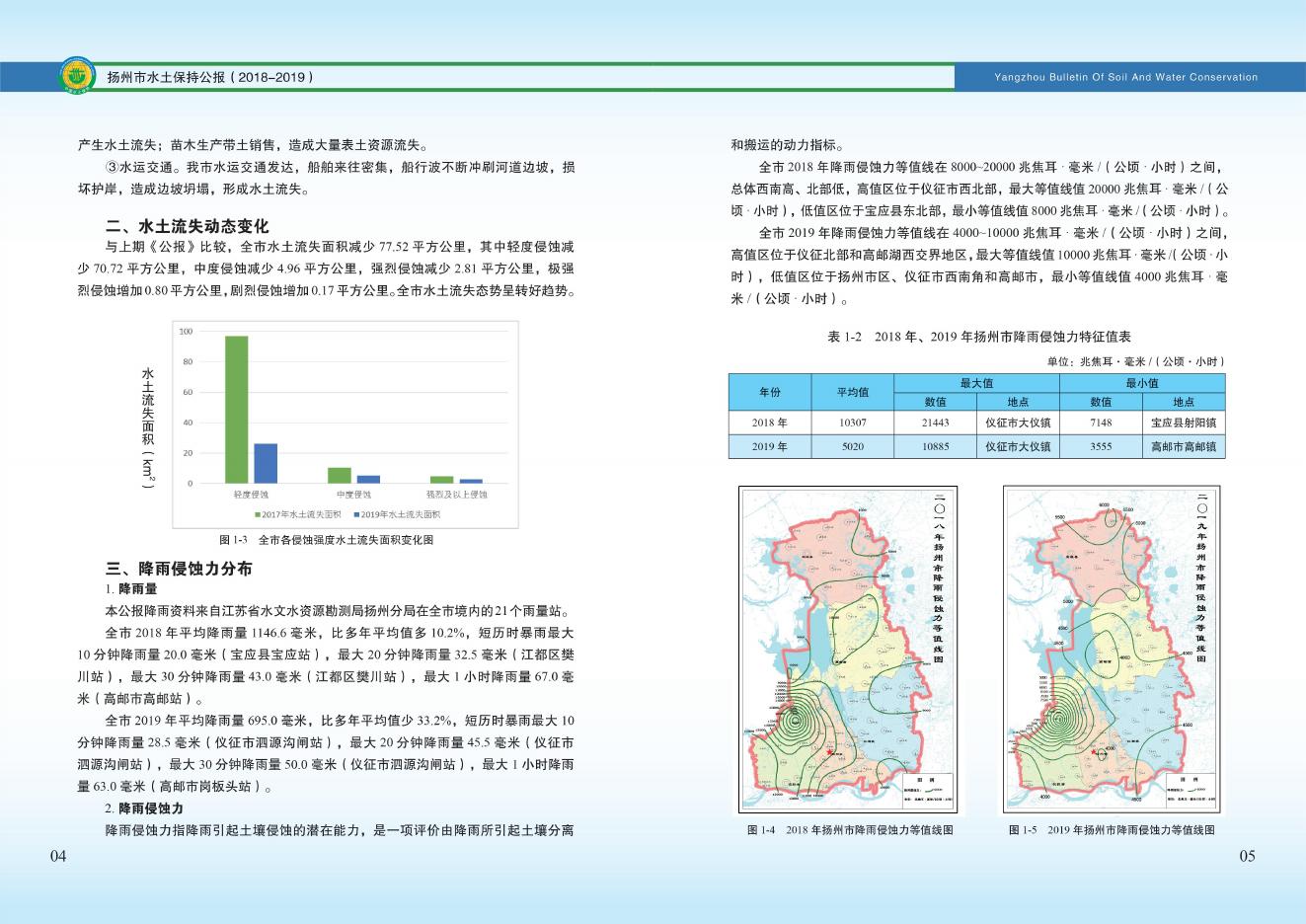This screenshot has width=1306, height=924.
Task: Click the page number 04
Action: pyautogui.click(x=58, y=856)
